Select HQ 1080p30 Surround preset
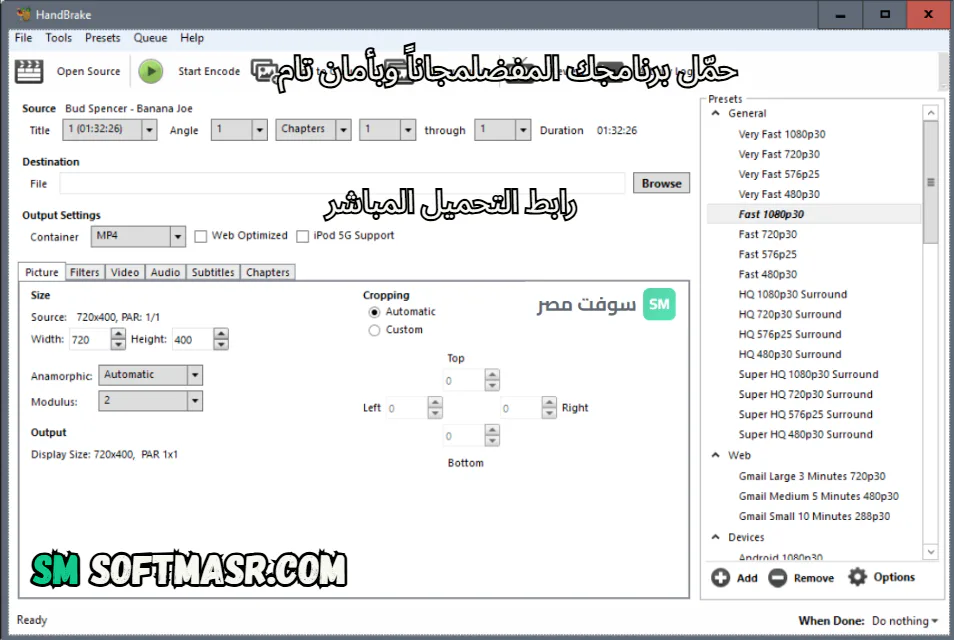This screenshot has height=640, width=954. coord(792,294)
